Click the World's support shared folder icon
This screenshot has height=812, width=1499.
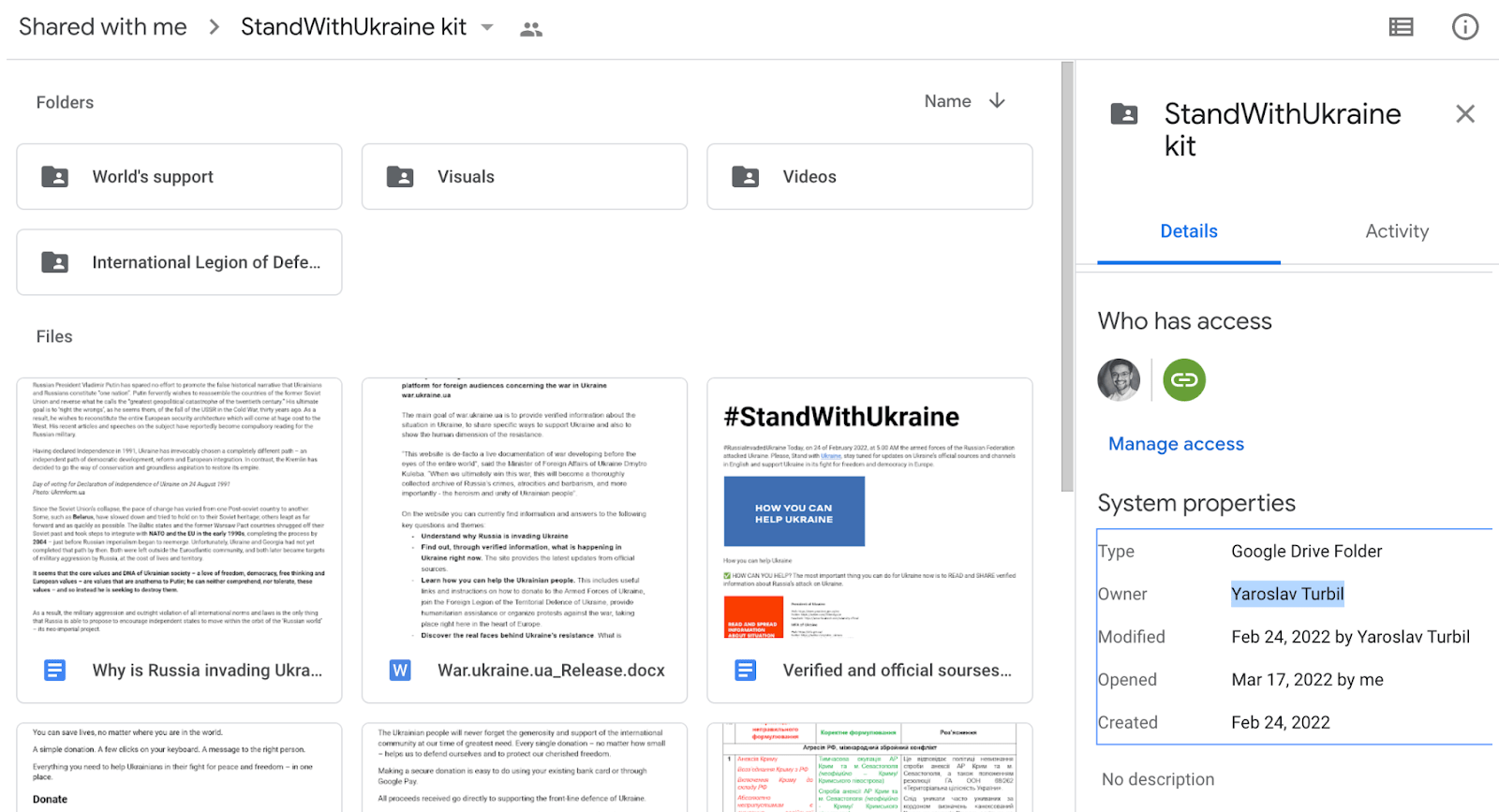[55, 176]
